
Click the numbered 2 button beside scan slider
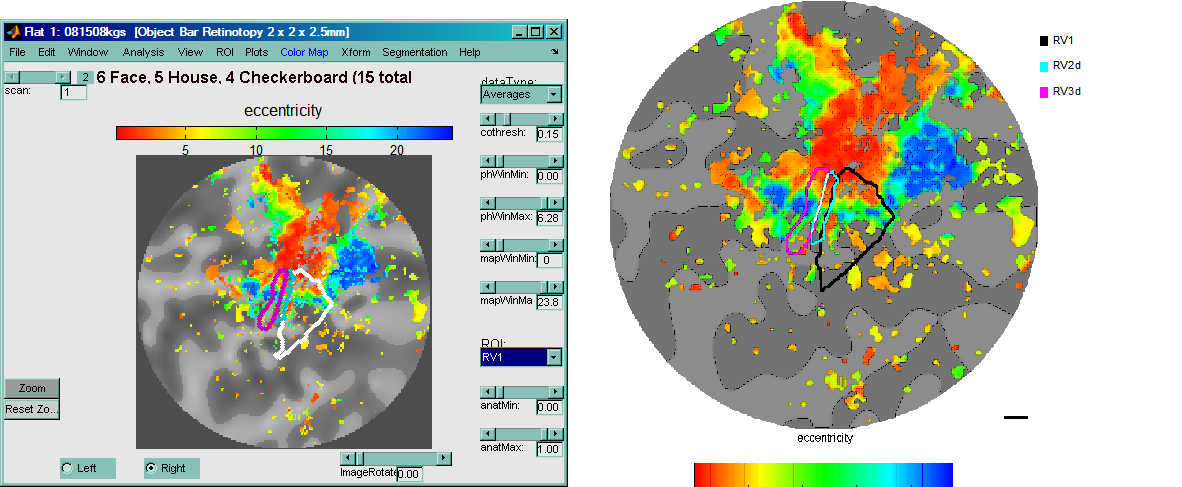pos(85,77)
